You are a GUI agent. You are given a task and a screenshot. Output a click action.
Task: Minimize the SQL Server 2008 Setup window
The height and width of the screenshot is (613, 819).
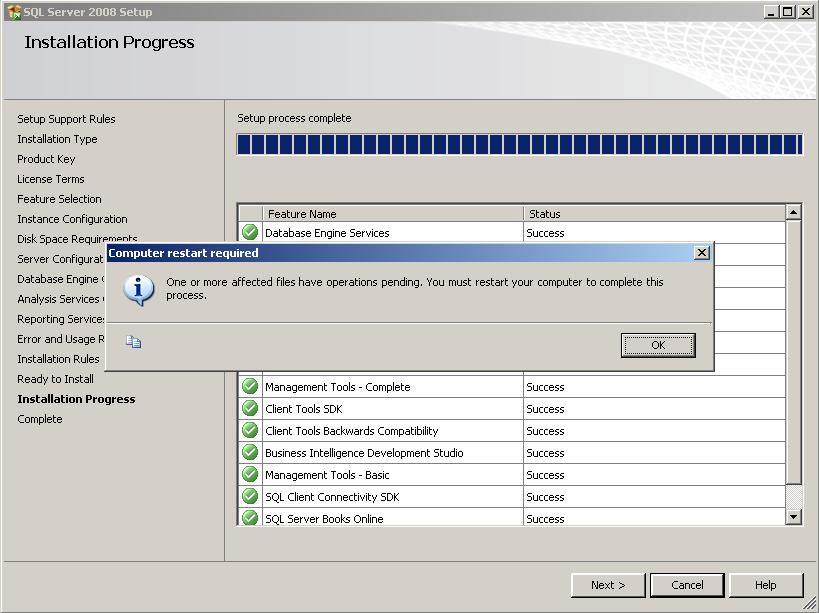tap(770, 11)
